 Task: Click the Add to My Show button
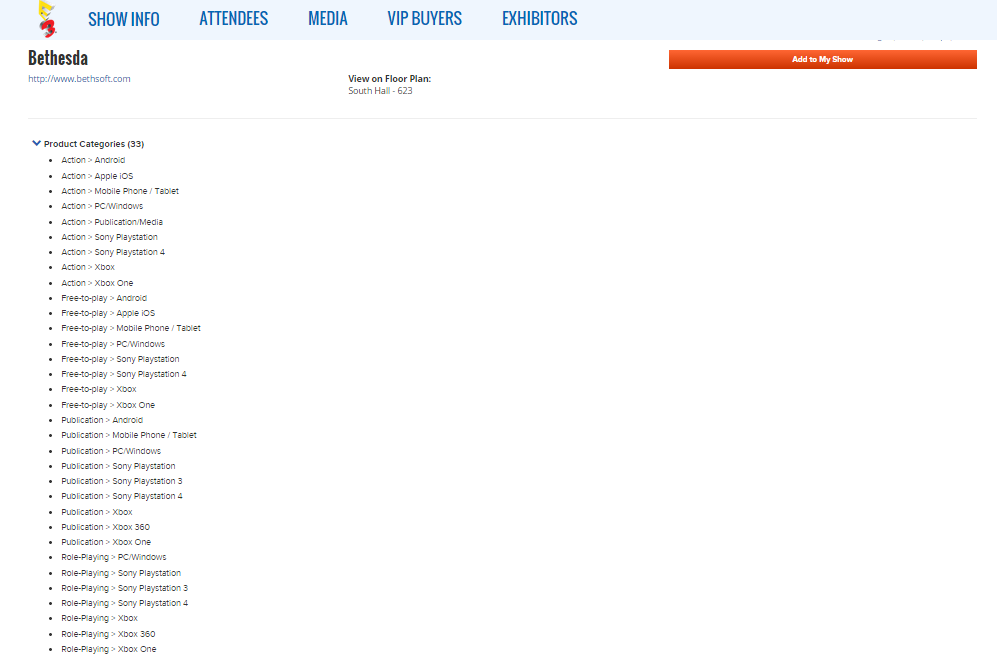coord(822,60)
